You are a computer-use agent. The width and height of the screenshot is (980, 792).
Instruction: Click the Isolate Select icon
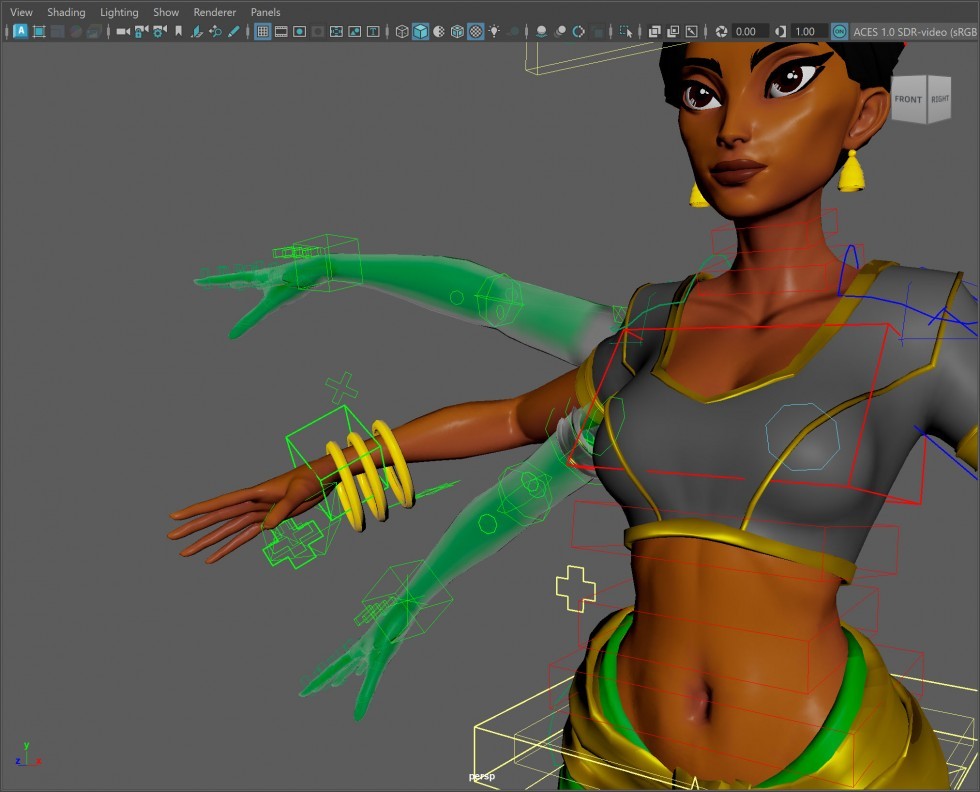pyautogui.click(x=626, y=31)
